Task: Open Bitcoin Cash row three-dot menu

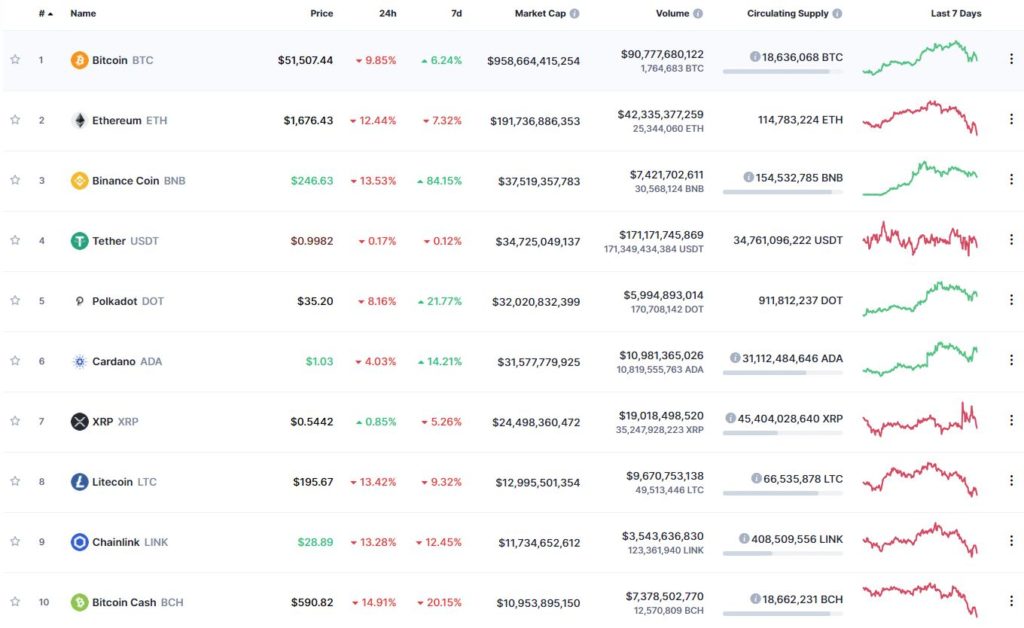Action: tap(1011, 601)
